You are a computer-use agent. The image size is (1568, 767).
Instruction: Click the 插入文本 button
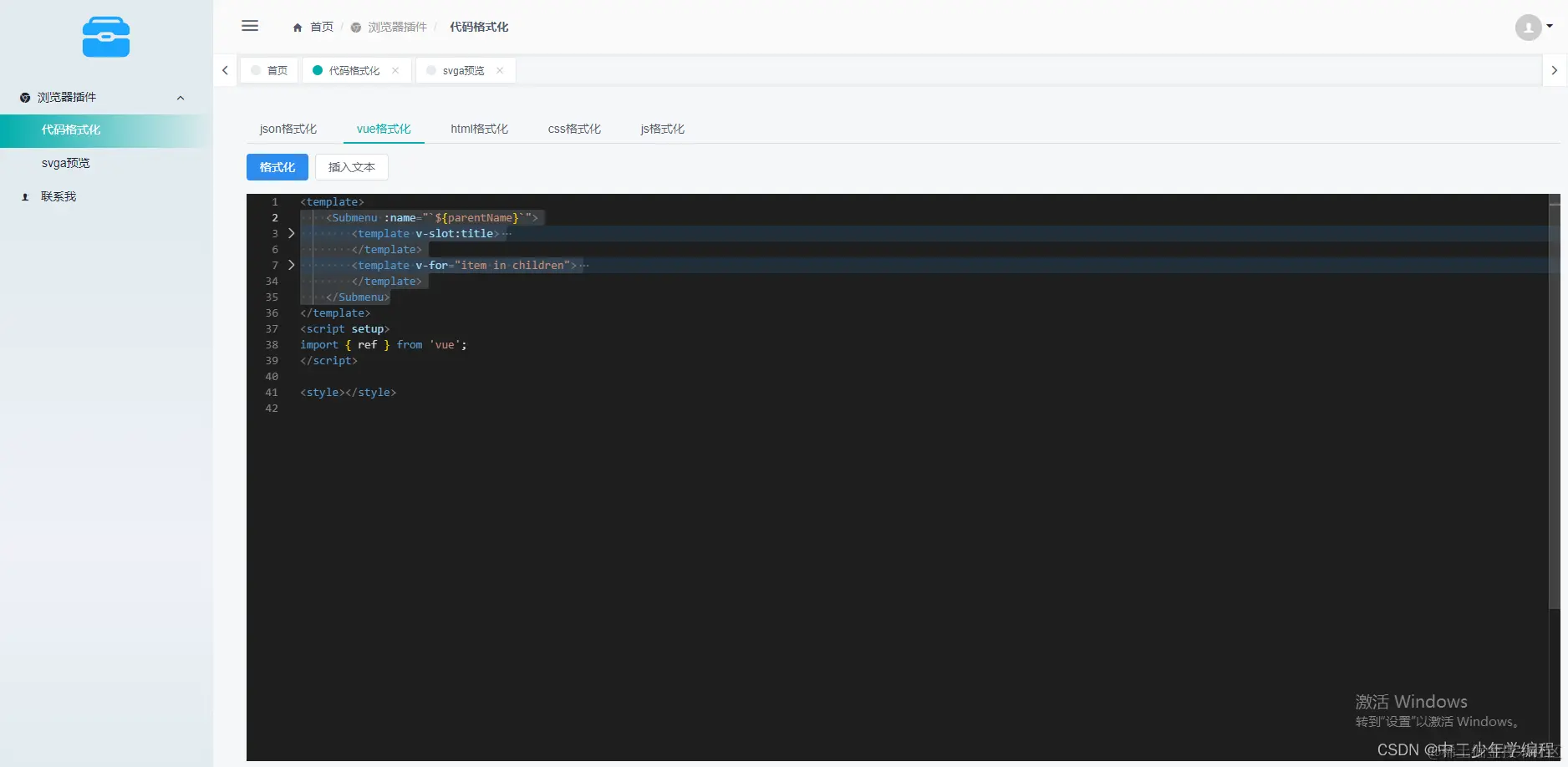pyautogui.click(x=352, y=167)
